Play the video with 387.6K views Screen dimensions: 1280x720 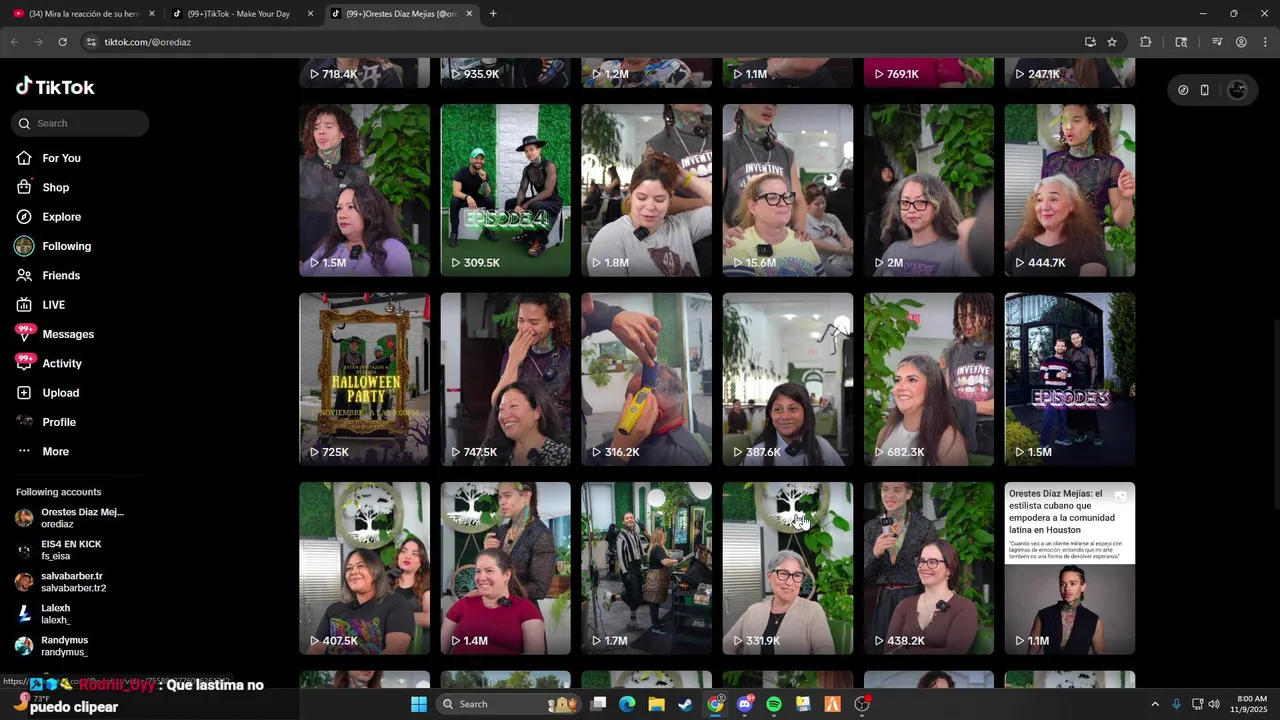click(788, 379)
